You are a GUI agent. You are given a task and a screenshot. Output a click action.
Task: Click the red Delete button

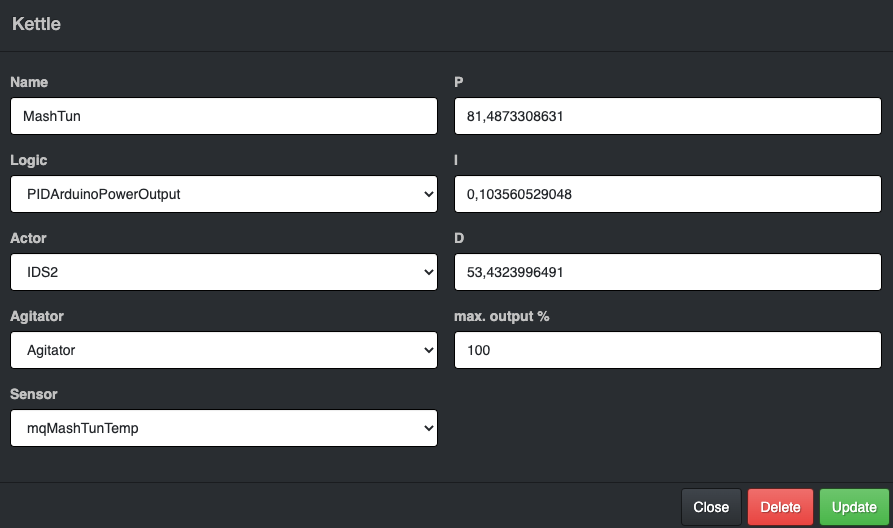[780, 507]
